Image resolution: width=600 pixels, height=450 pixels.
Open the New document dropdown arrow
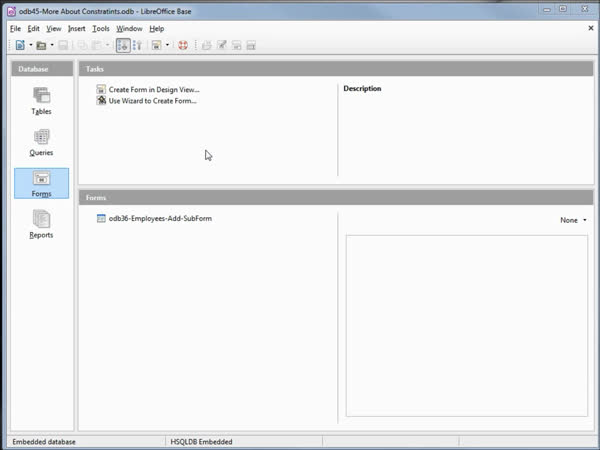pyautogui.click(x=31, y=45)
